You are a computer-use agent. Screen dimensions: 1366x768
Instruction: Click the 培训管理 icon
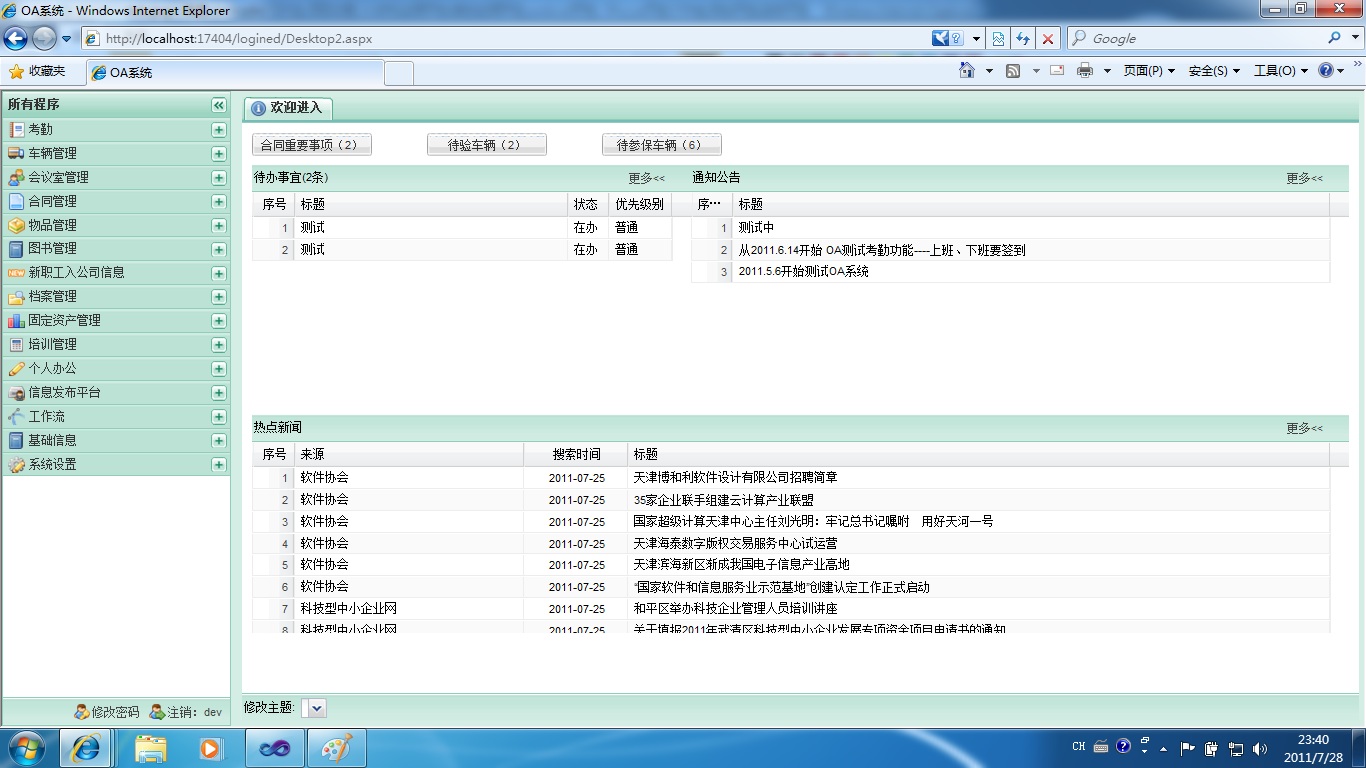click(16, 344)
